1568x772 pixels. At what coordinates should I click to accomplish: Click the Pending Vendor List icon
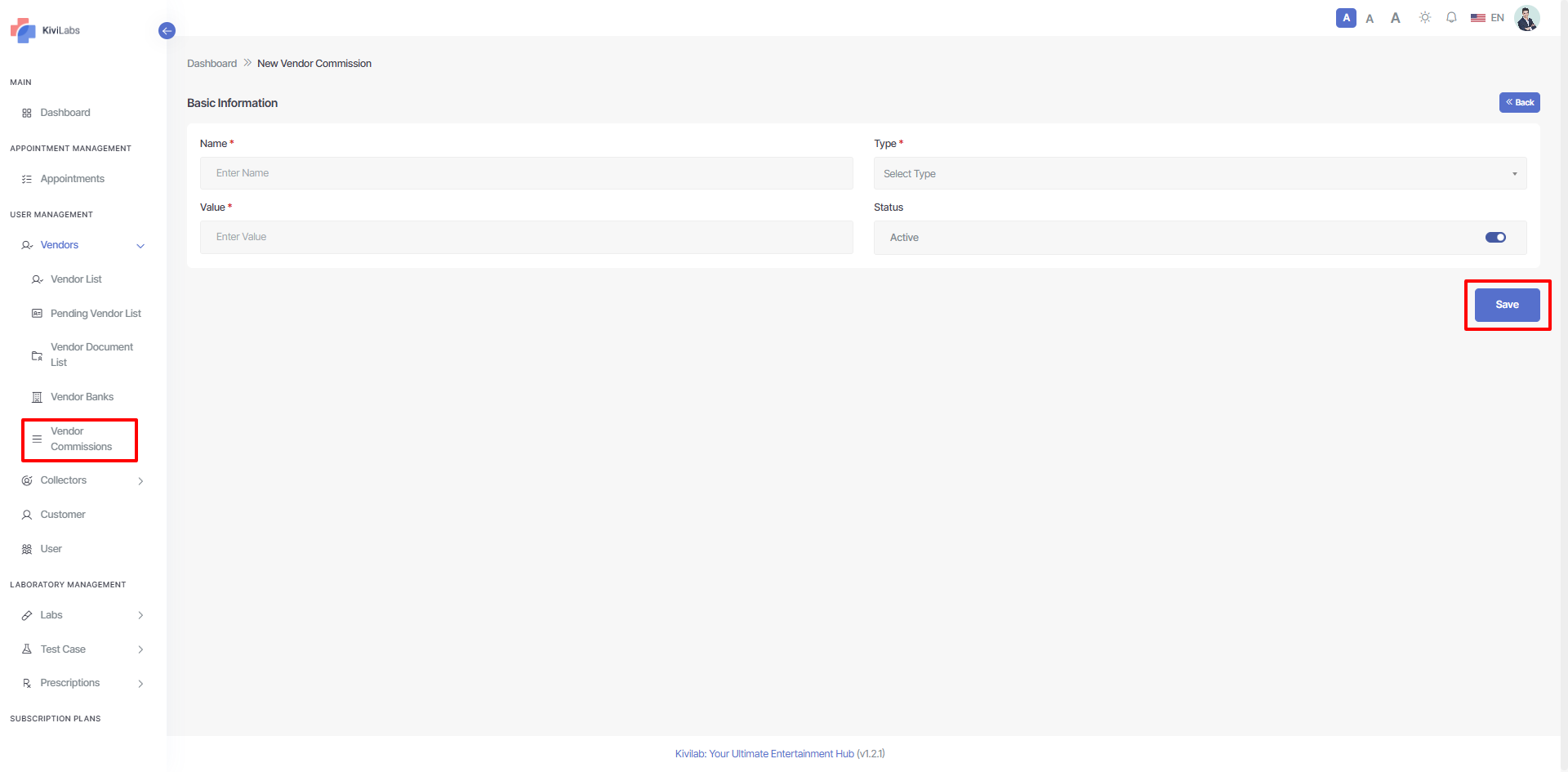(37, 314)
